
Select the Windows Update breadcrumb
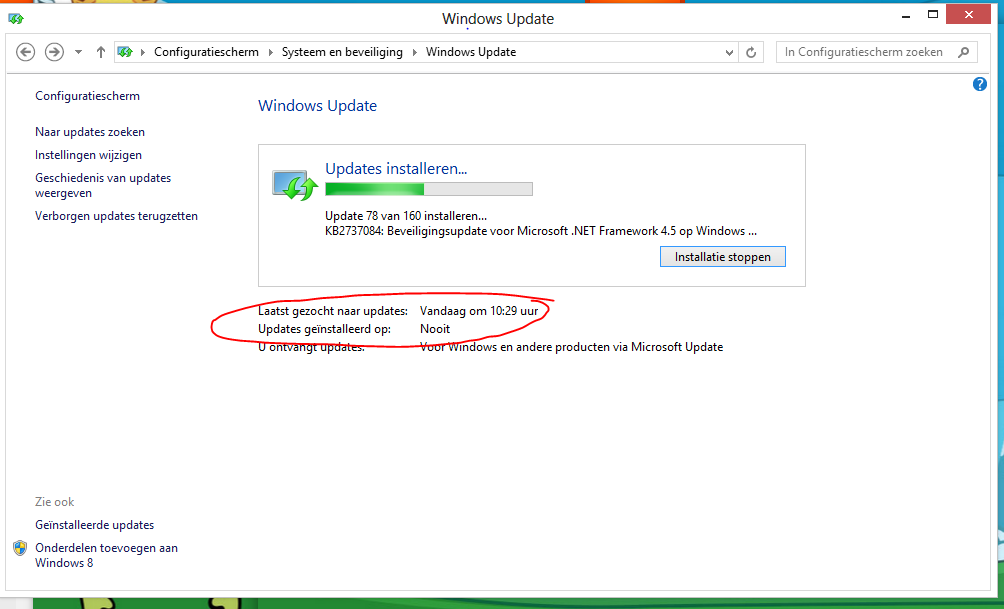(x=471, y=52)
